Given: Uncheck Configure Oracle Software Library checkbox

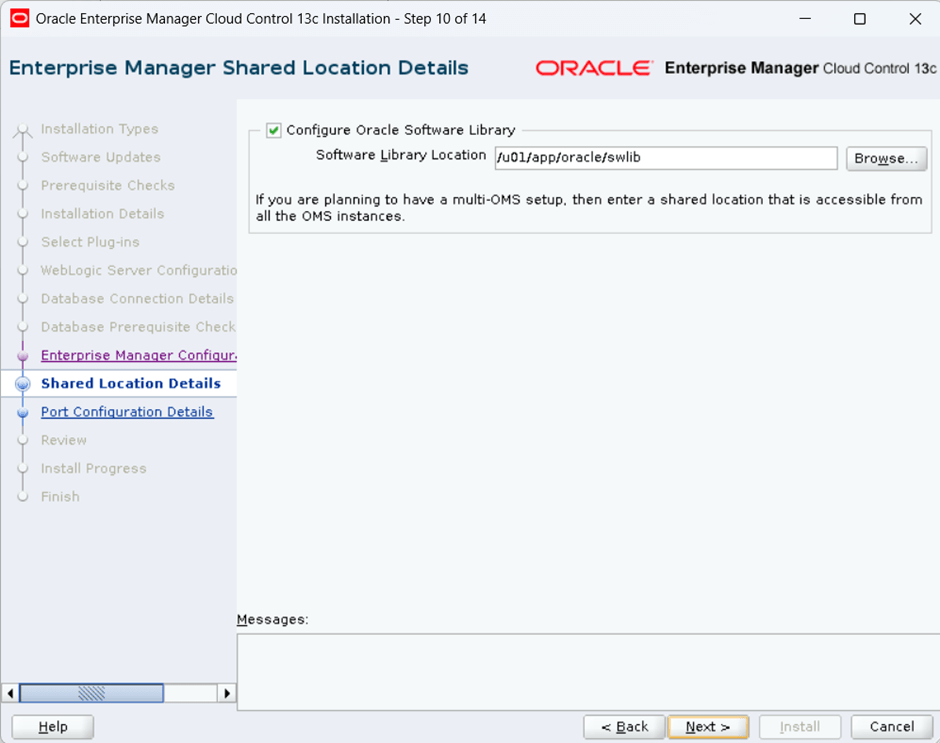Looking at the screenshot, I should 274,130.
